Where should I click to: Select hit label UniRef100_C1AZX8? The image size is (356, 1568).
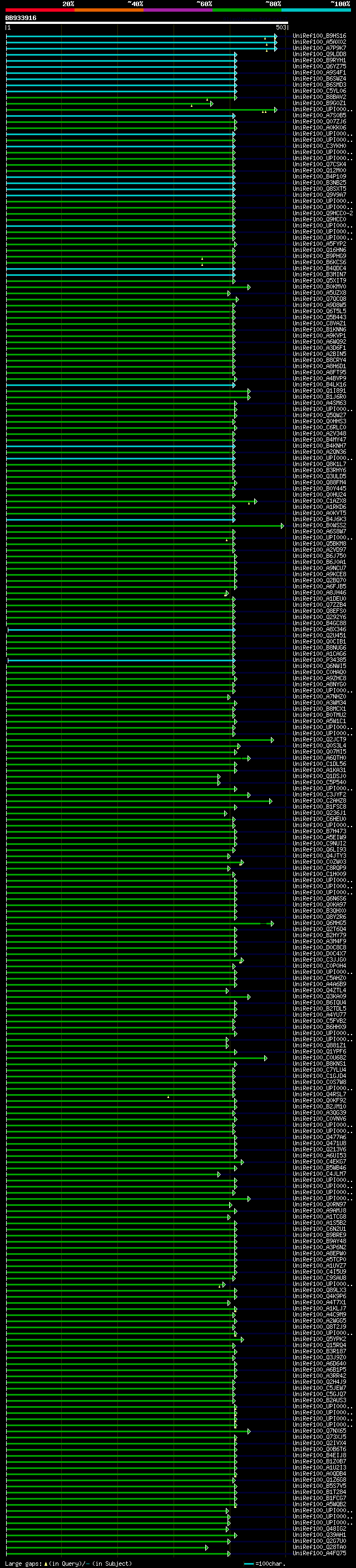click(319, 501)
